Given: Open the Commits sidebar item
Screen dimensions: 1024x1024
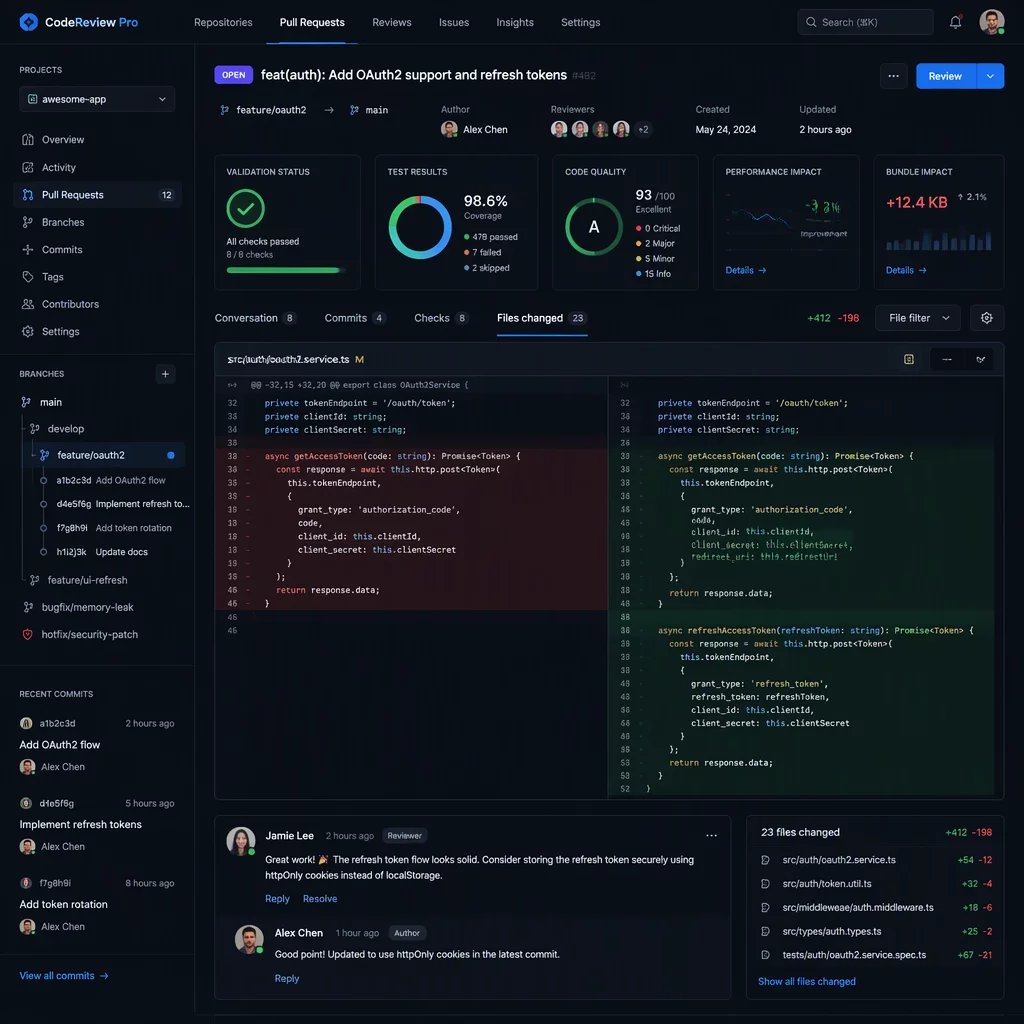Looking at the screenshot, I should (x=97, y=249).
